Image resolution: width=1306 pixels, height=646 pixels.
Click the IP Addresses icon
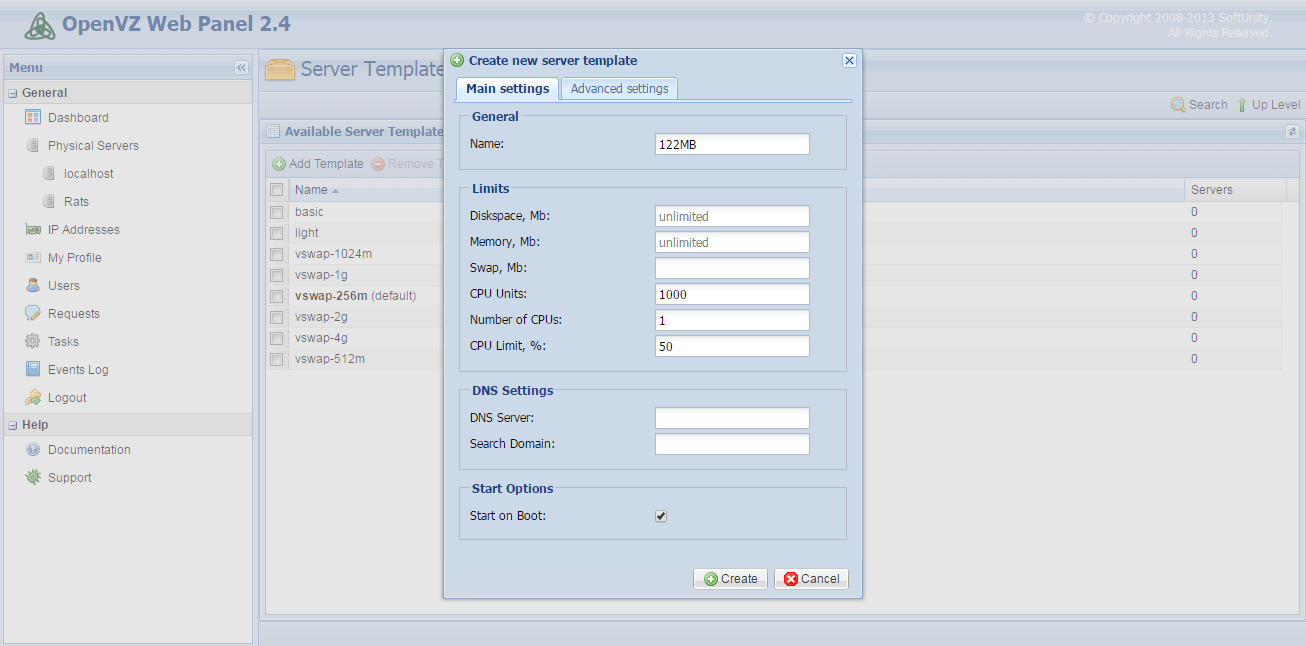coord(33,230)
